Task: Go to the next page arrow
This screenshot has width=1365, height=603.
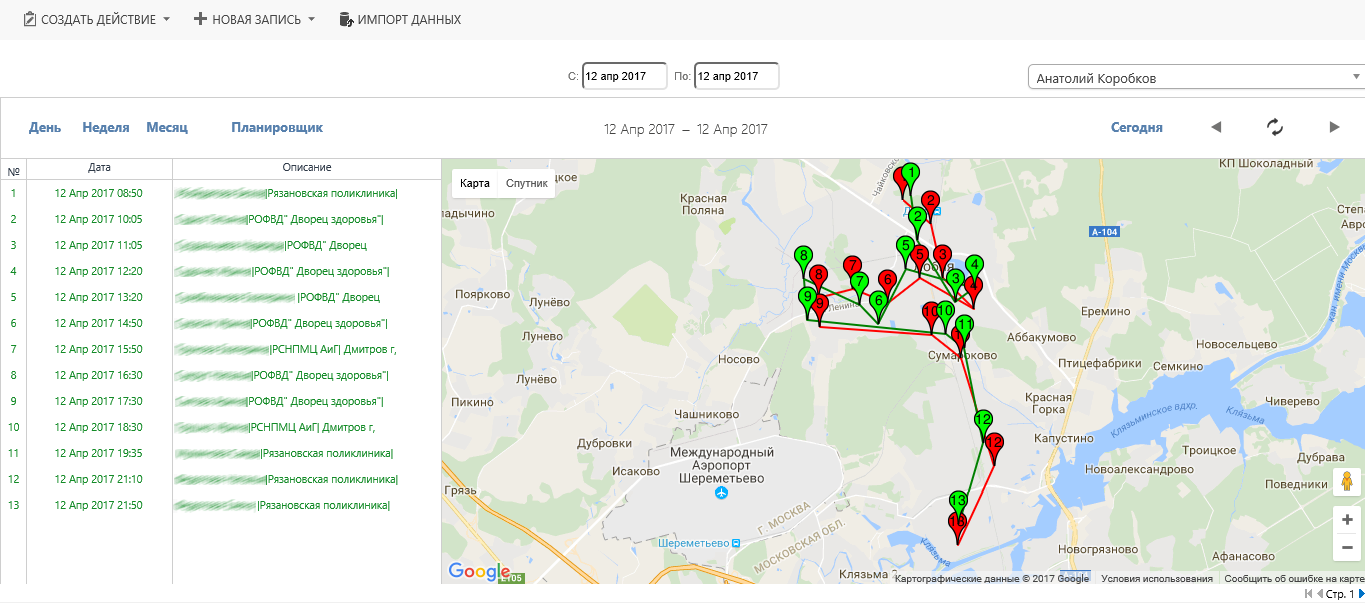Action: pyautogui.click(x=1361, y=594)
